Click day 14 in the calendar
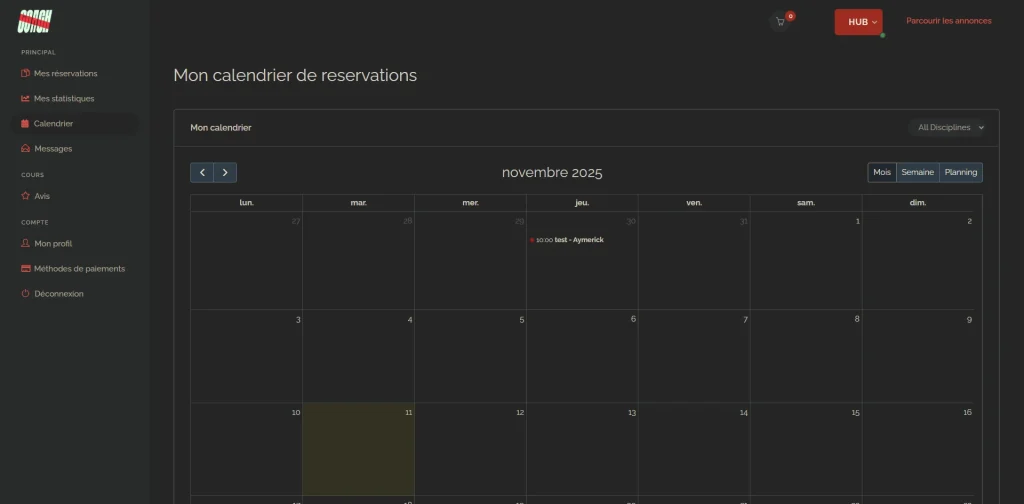Viewport: 1024px width, 504px height. tap(694, 449)
